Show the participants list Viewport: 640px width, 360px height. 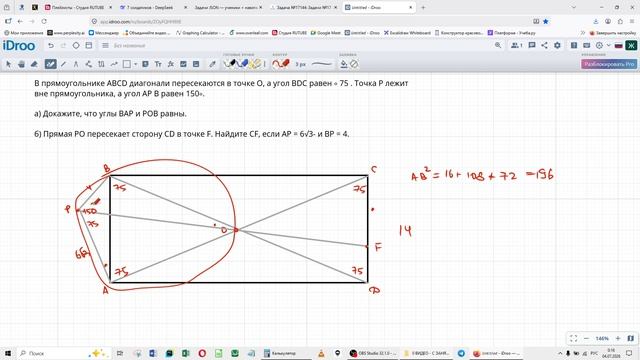(x=517, y=45)
